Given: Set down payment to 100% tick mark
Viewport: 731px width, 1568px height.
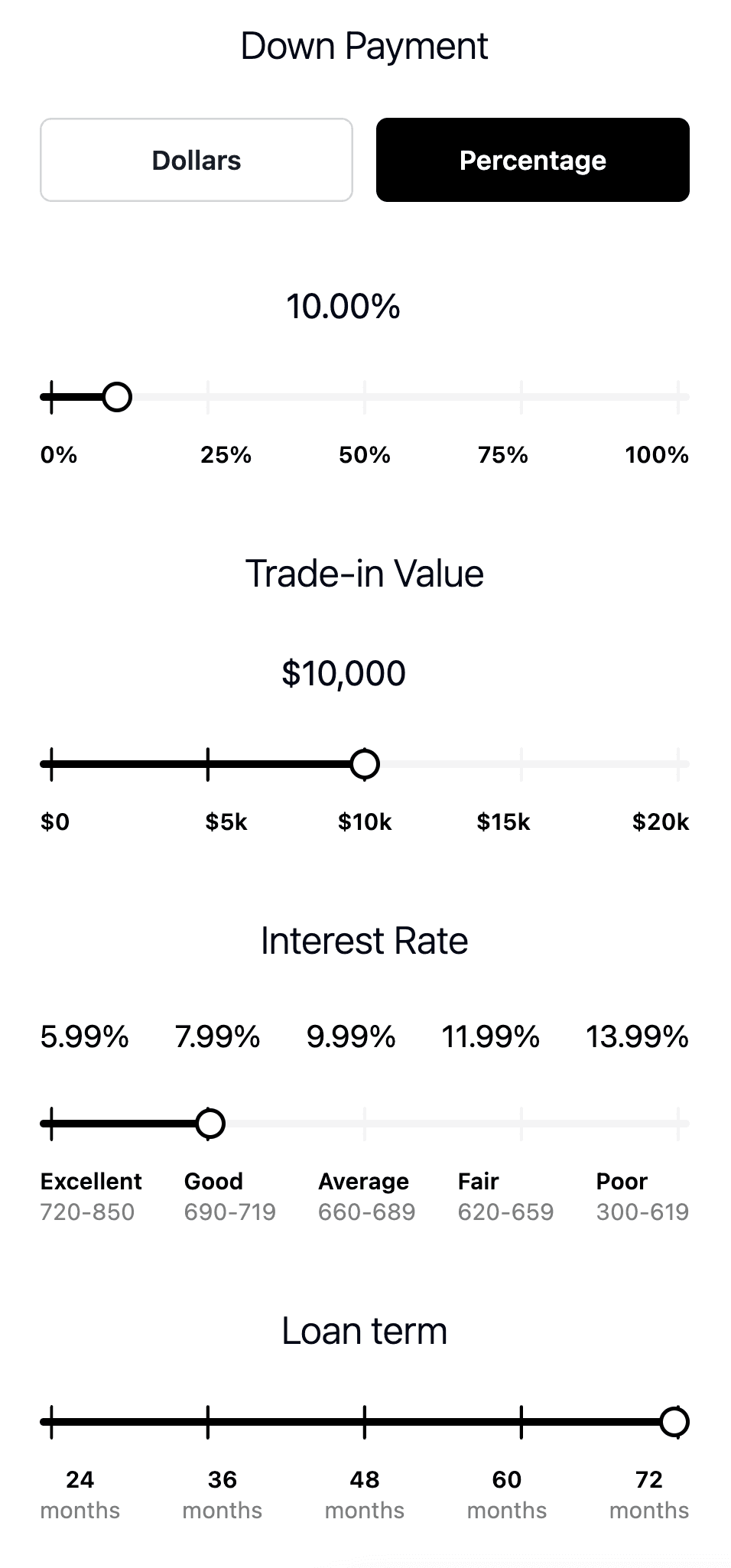Looking at the screenshot, I should 659,454.
